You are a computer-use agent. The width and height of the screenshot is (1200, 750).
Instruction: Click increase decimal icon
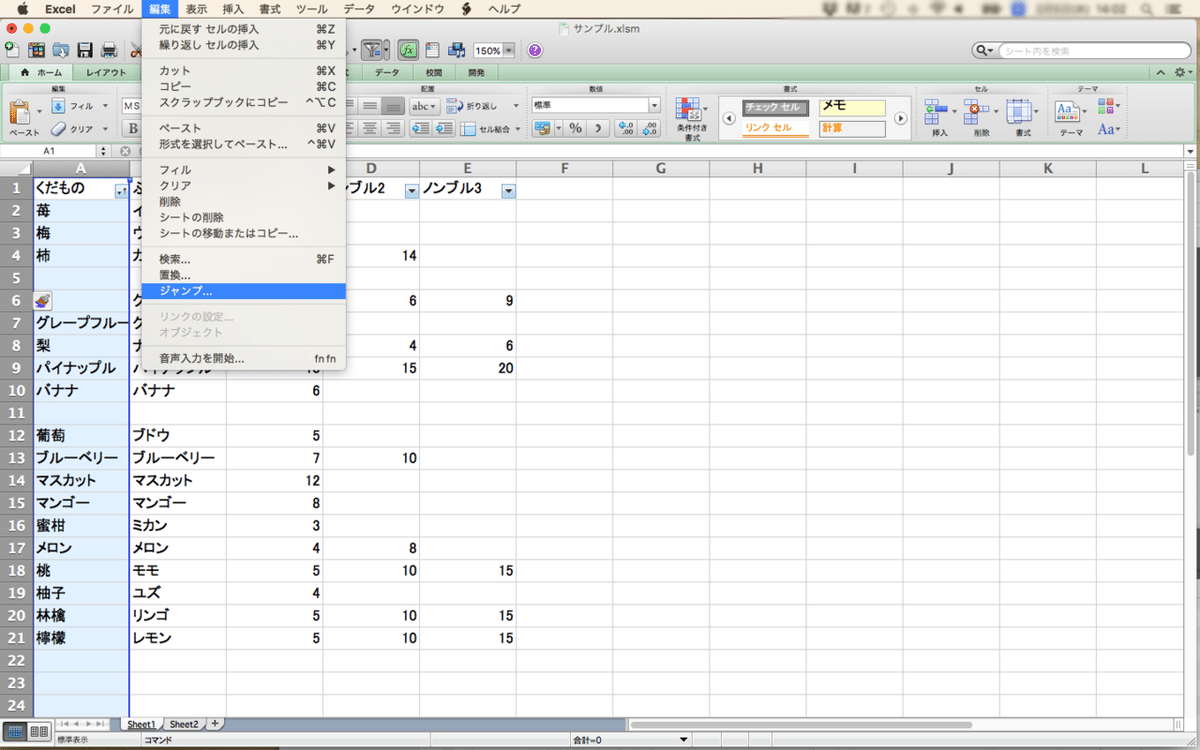(x=625, y=128)
